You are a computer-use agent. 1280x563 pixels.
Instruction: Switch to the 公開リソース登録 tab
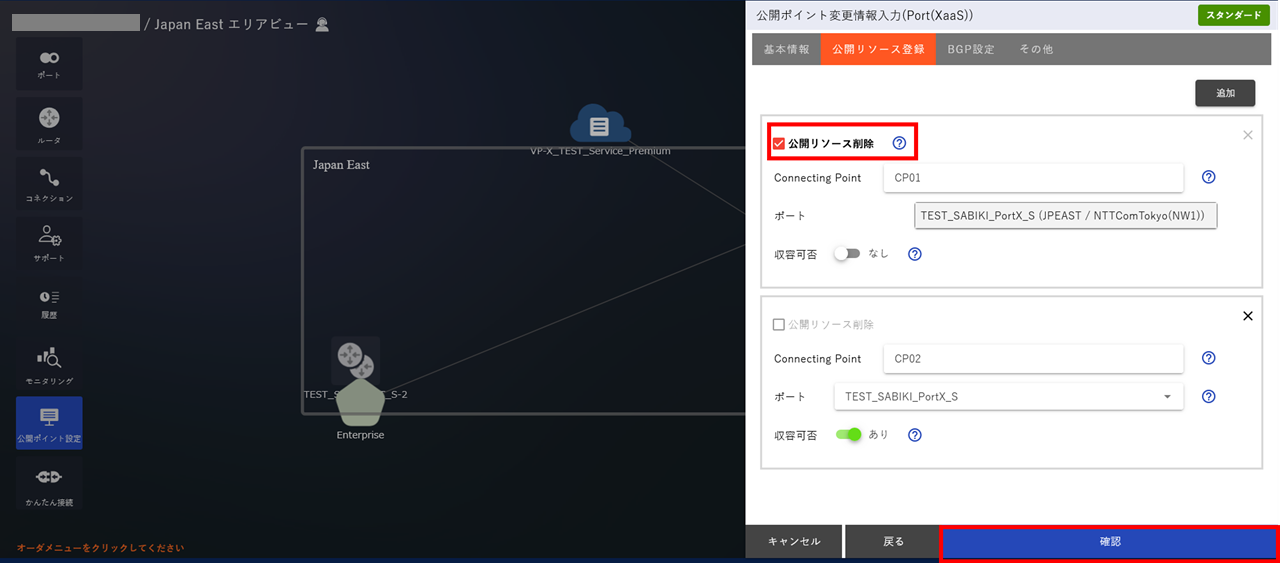click(878, 49)
